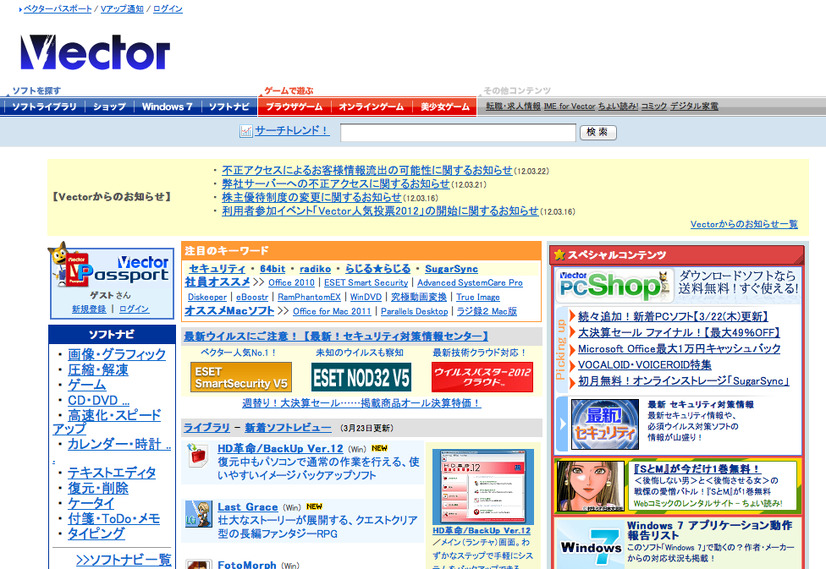Screen dimensions: 826x569
Task: Click the search text field
Action: 458,133
